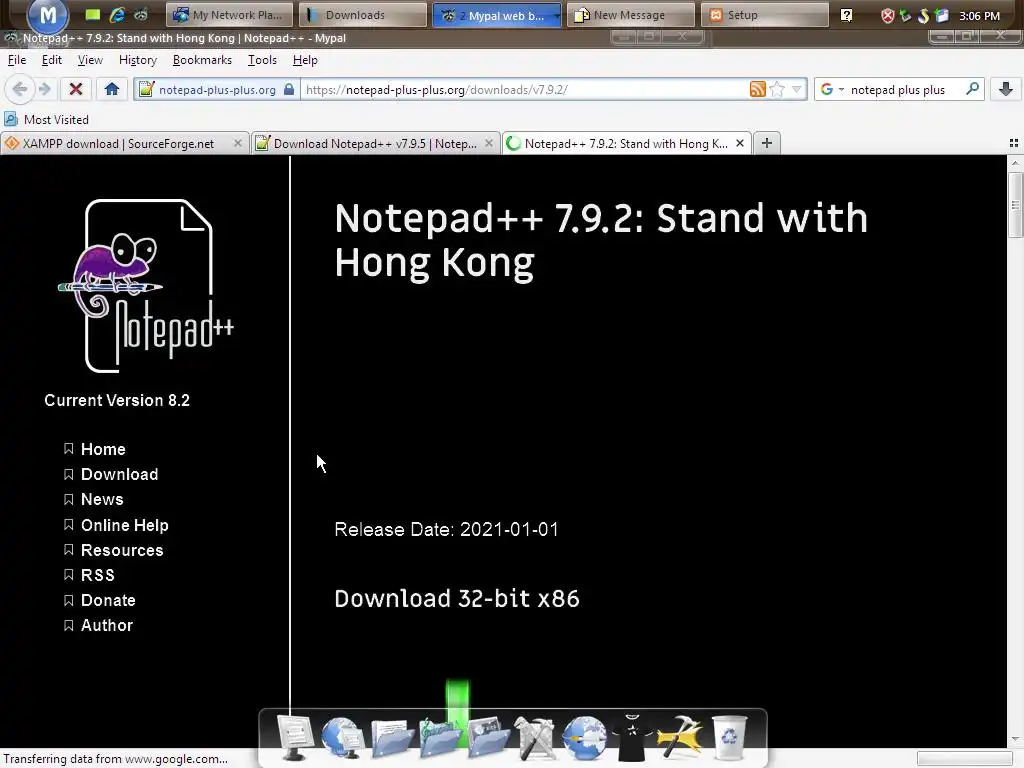Open the Bookmarks menu
1024x768 pixels.
[x=202, y=60]
